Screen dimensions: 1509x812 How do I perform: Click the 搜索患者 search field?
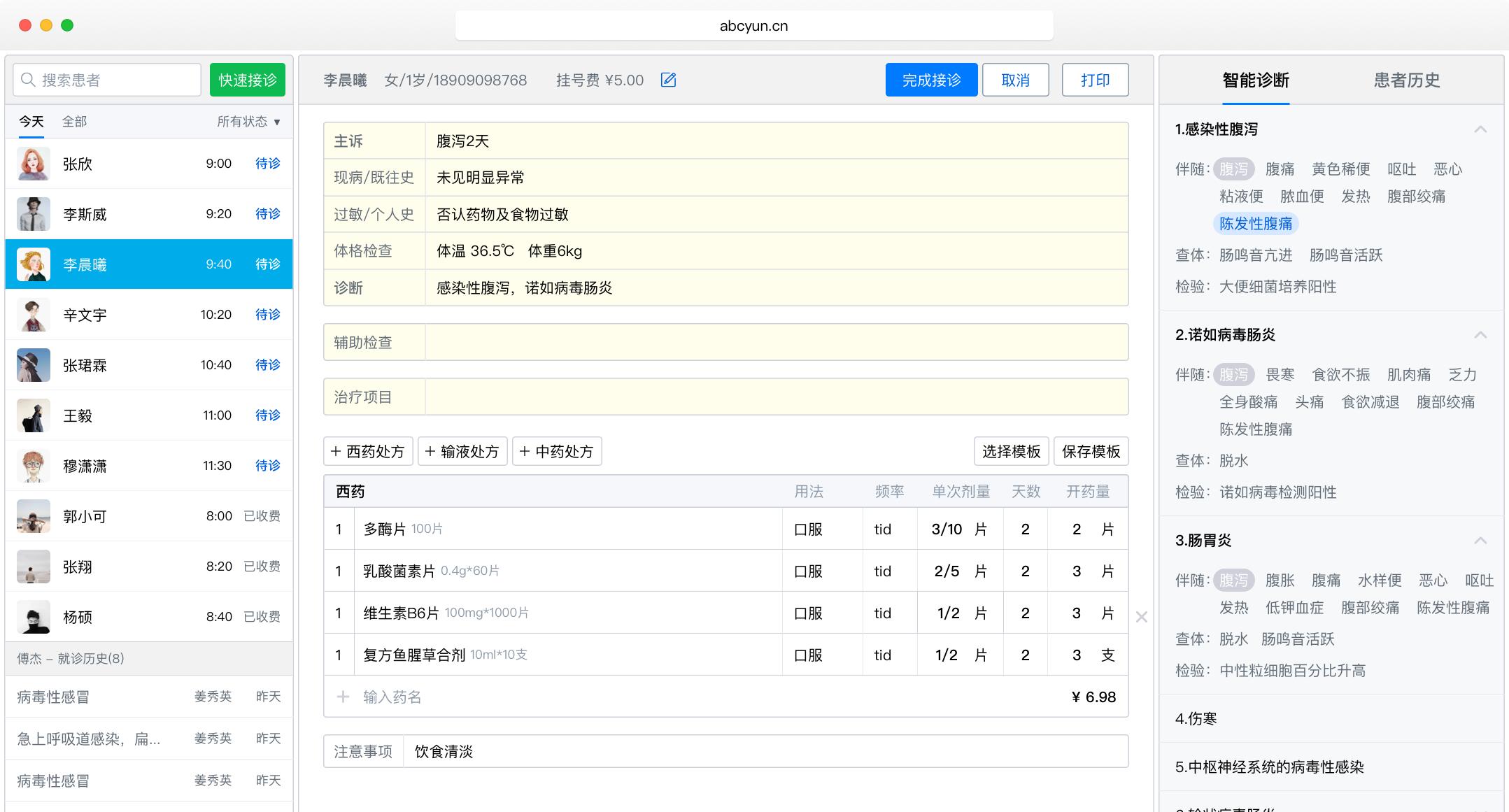(x=107, y=80)
